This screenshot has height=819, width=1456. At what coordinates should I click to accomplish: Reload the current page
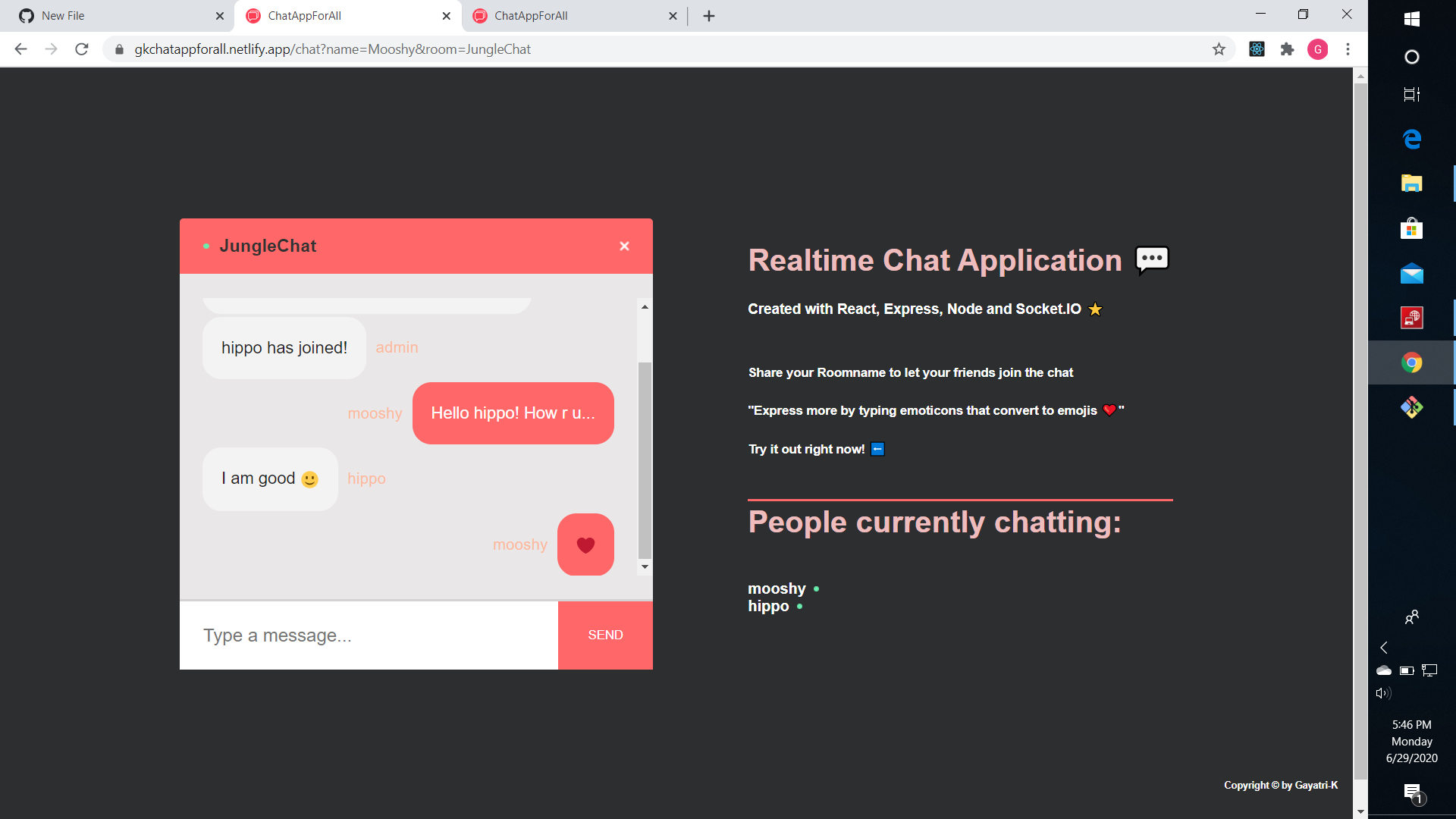pyautogui.click(x=82, y=49)
